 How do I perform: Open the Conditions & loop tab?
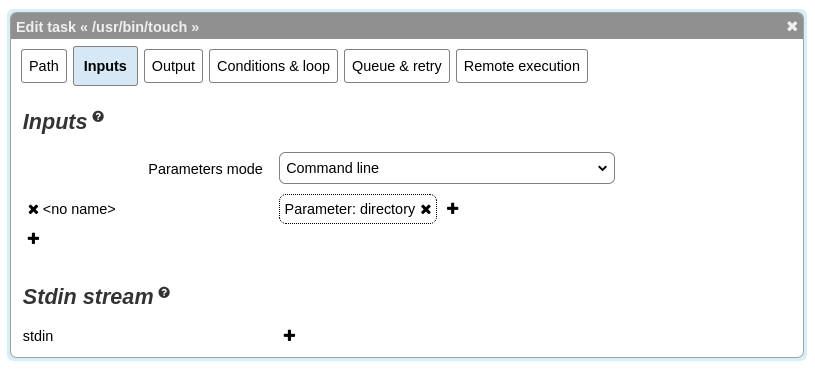point(273,66)
